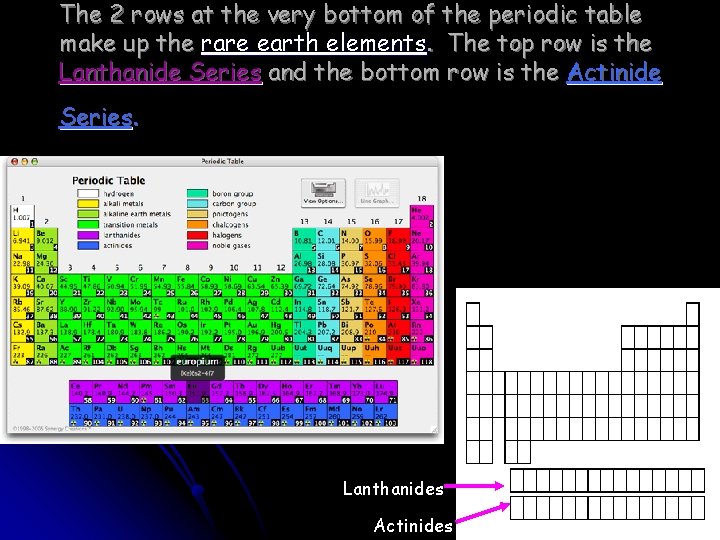720x540 pixels.
Task: Click the gallium Ga element cell
Action: [304, 285]
